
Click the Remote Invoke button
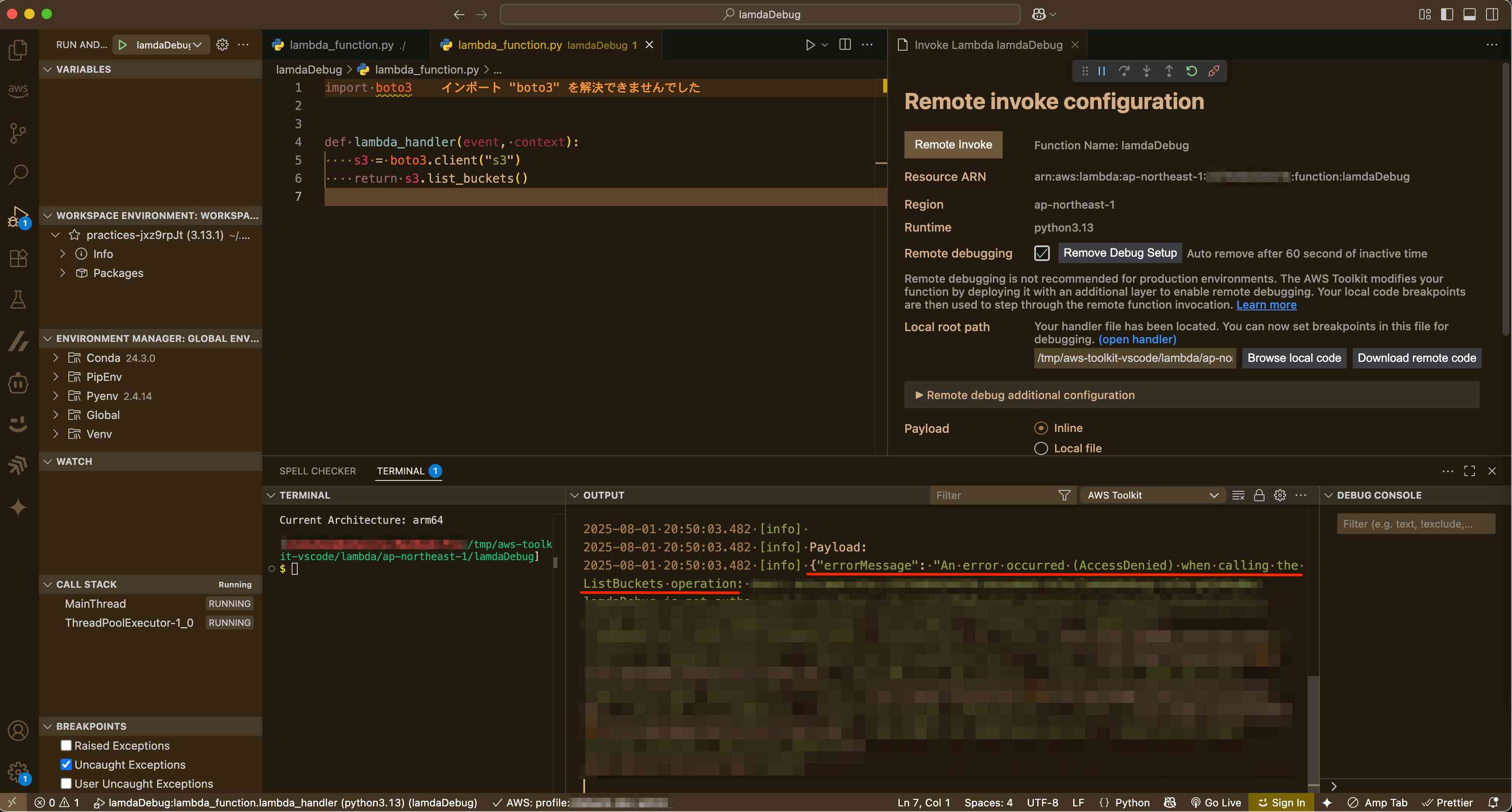952,145
